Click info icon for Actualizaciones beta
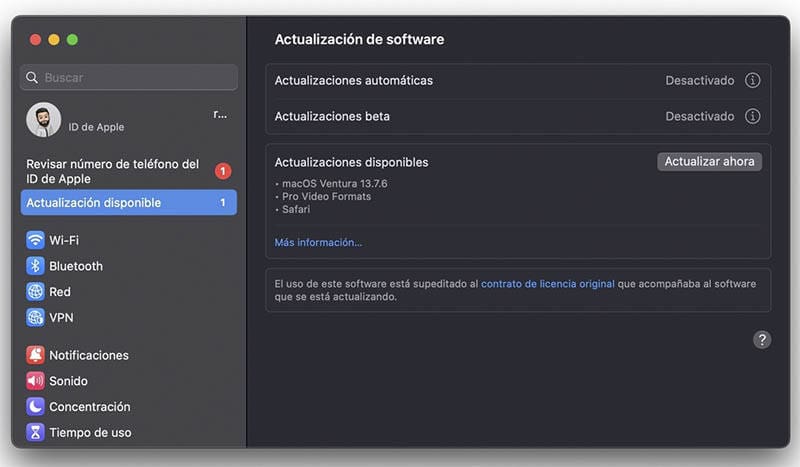800x467 pixels. click(753, 116)
